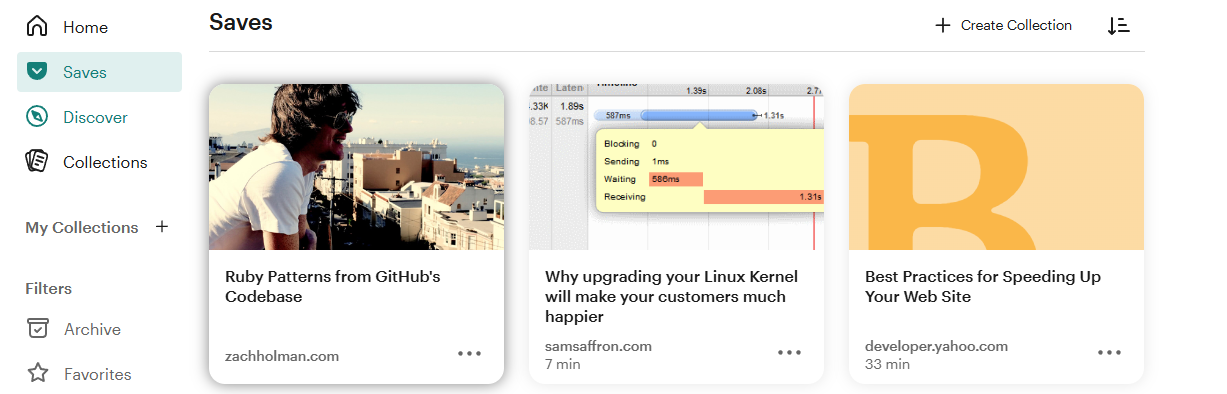1227x394 pixels.
Task: Open the 'Why upgrading your Linux Kernel' article
Action: (x=671, y=296)
